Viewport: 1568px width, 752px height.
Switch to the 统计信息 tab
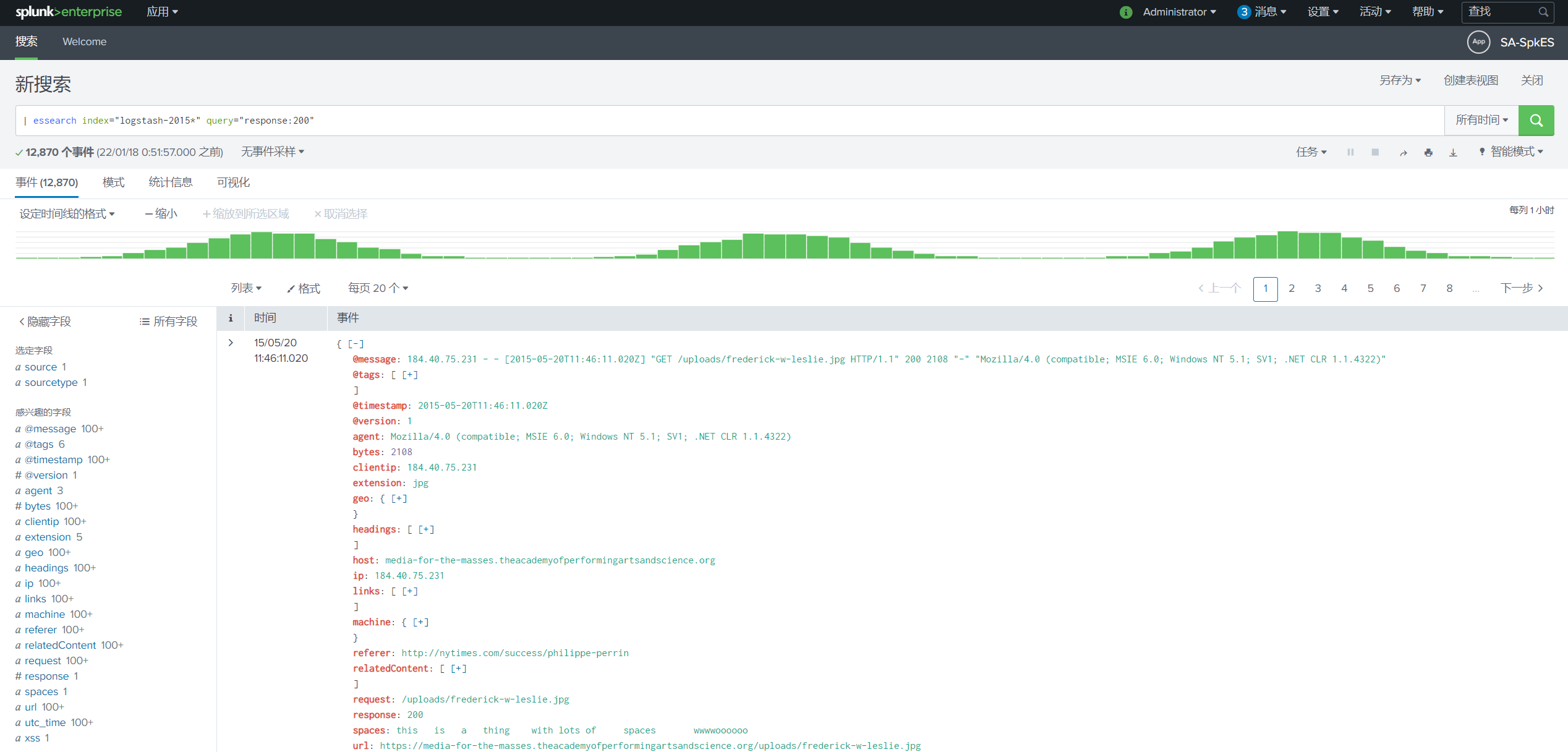[171, 182]
